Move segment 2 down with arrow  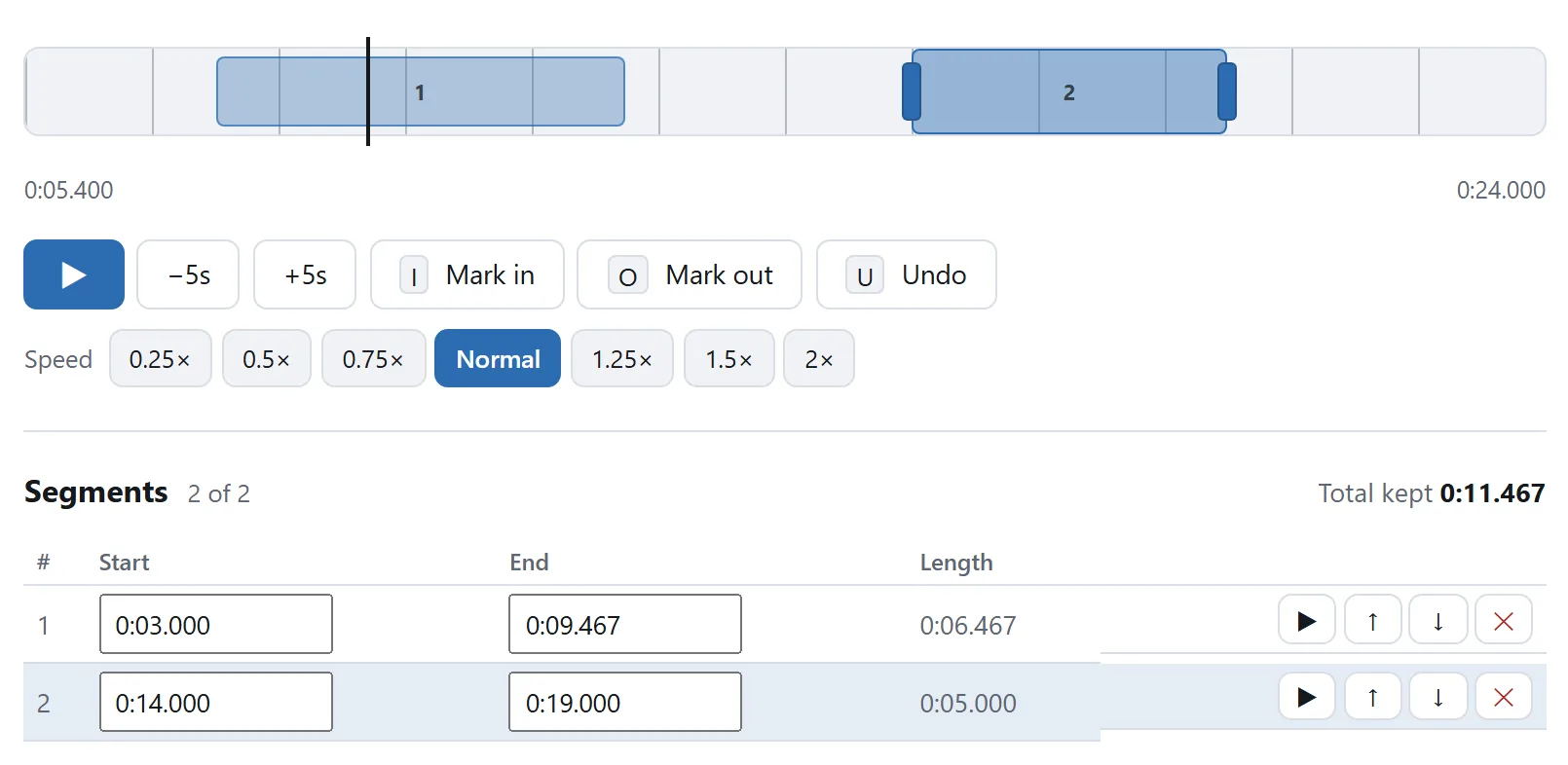[1437, 697]
